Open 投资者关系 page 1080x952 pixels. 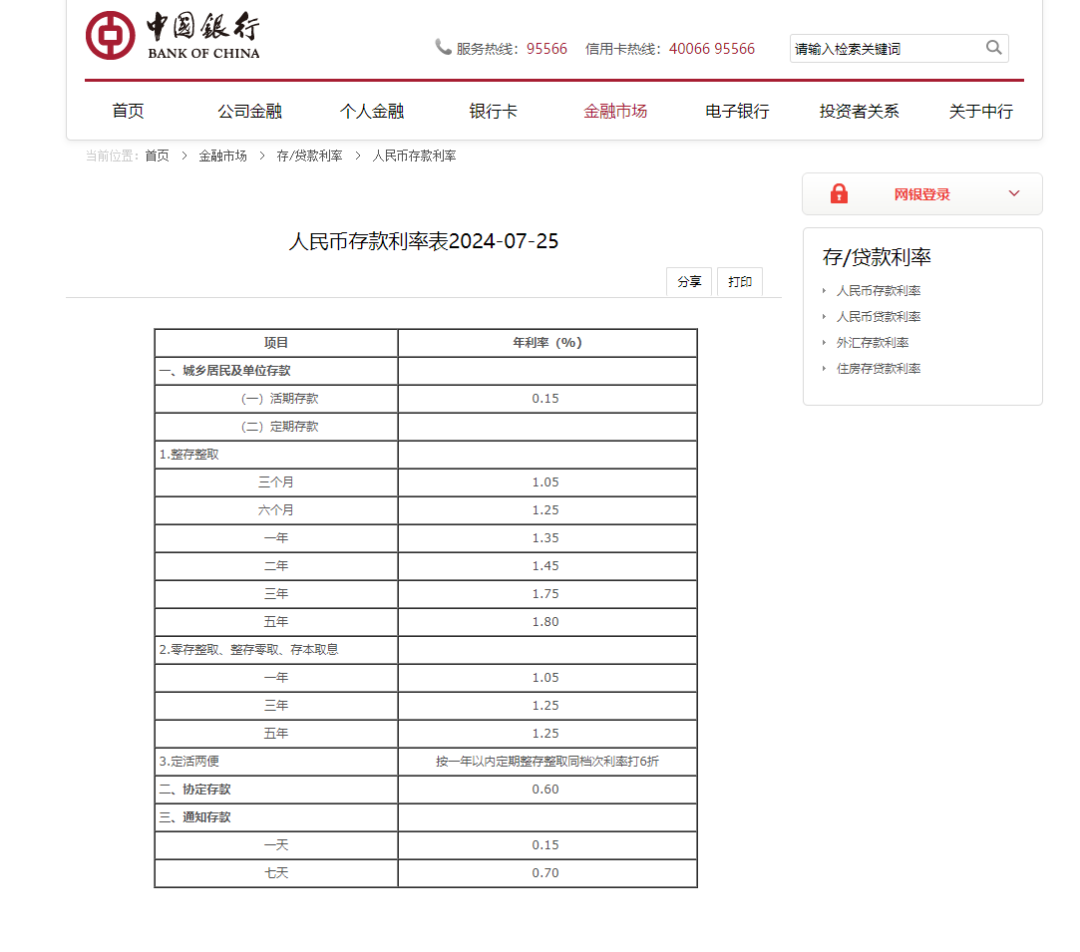click(859, 111)
